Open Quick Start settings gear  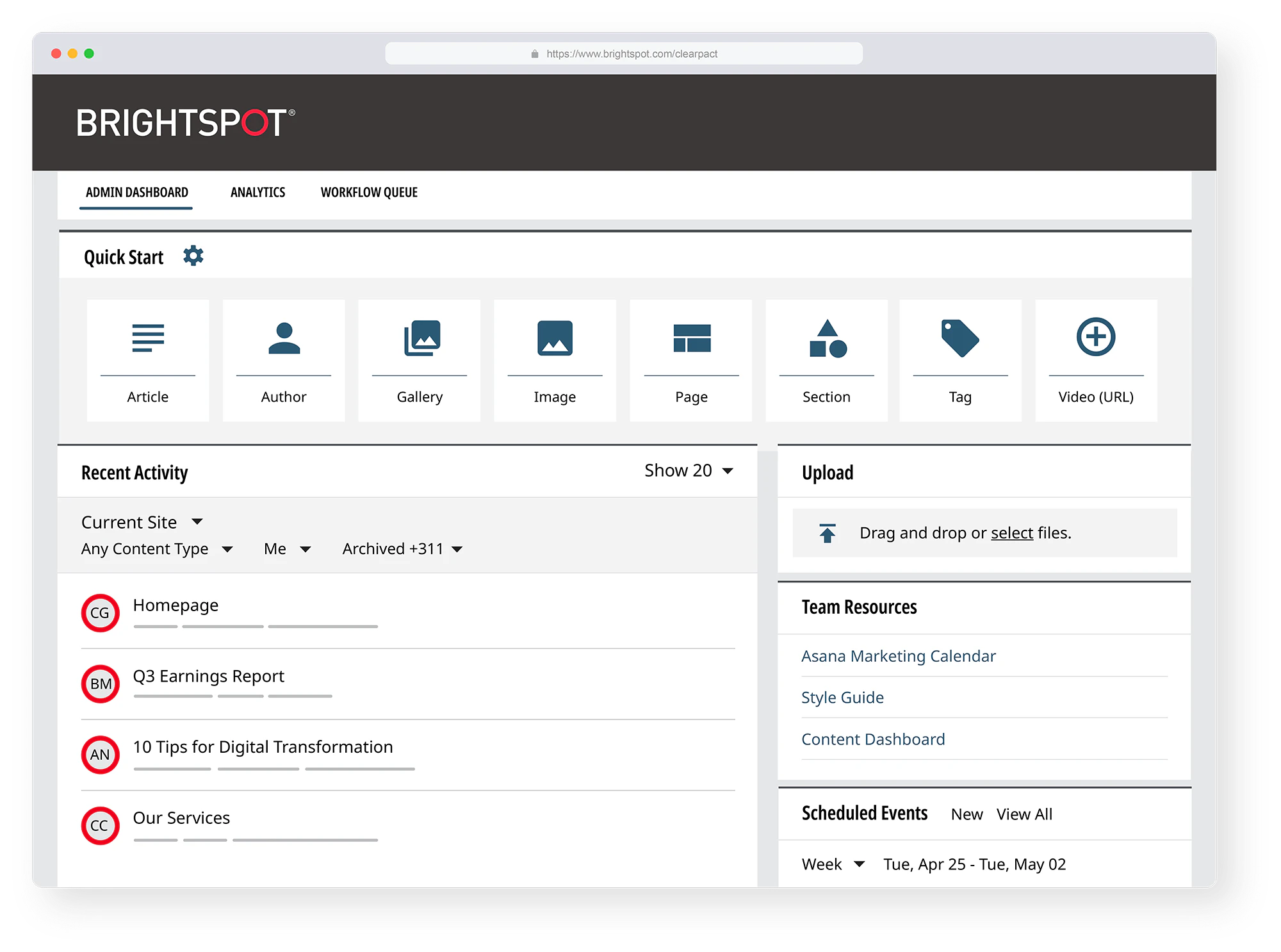(193, 256)
